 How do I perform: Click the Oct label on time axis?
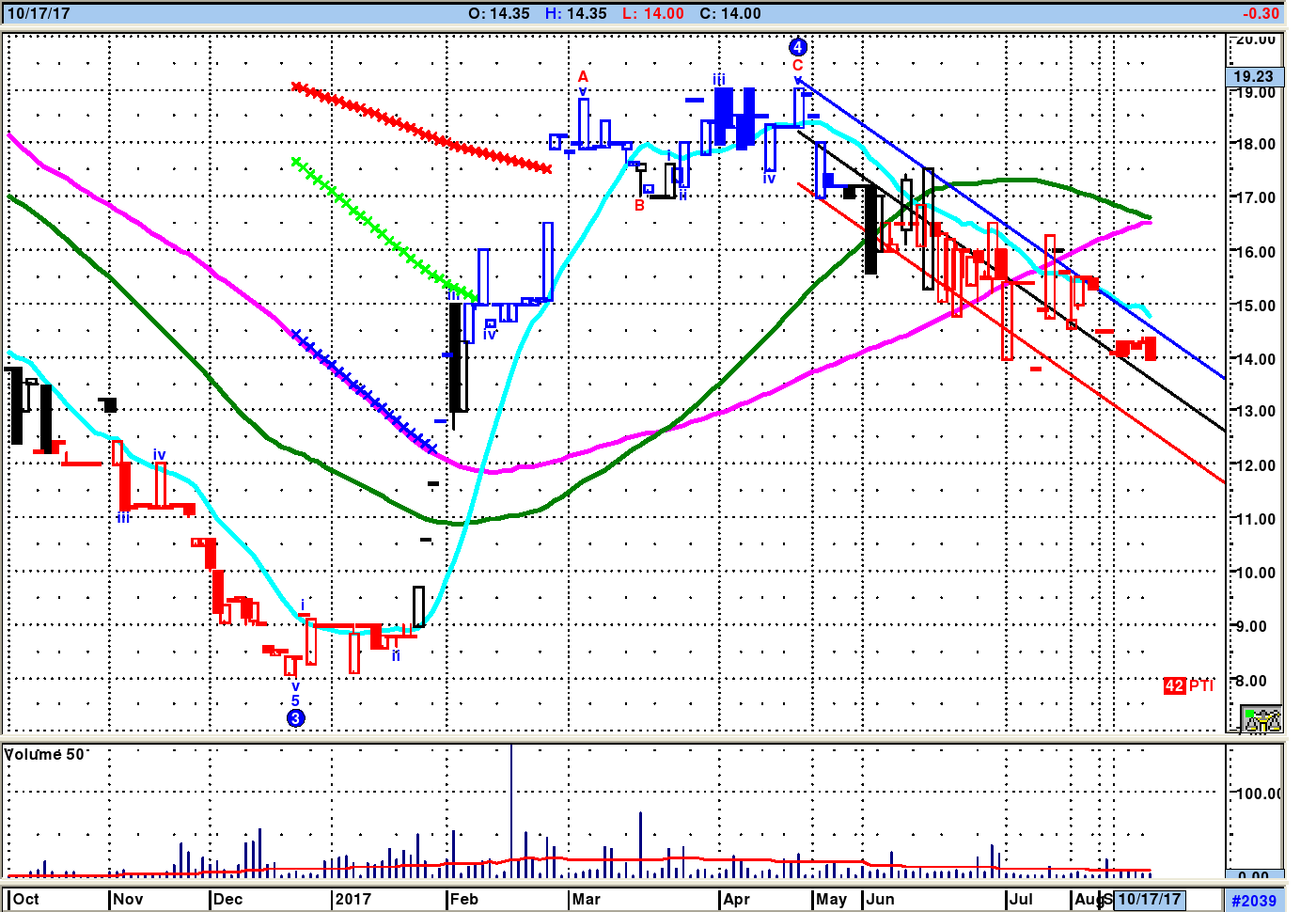(x=26, y=899)
